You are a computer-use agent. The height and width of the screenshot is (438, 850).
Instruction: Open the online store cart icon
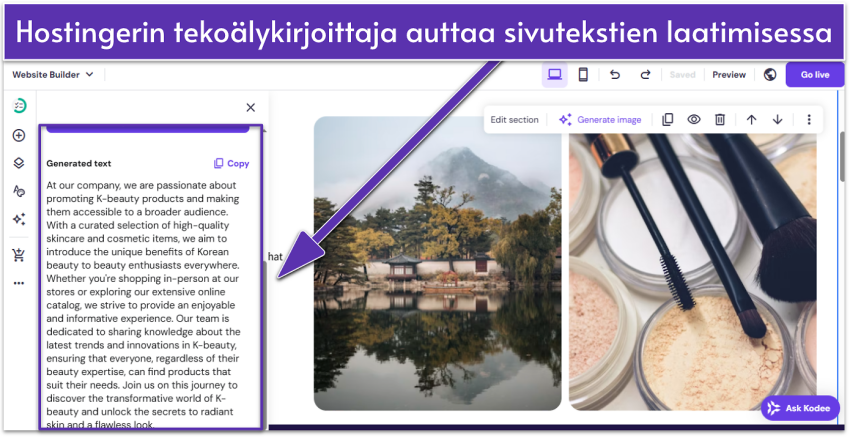[x=19, y=254]
